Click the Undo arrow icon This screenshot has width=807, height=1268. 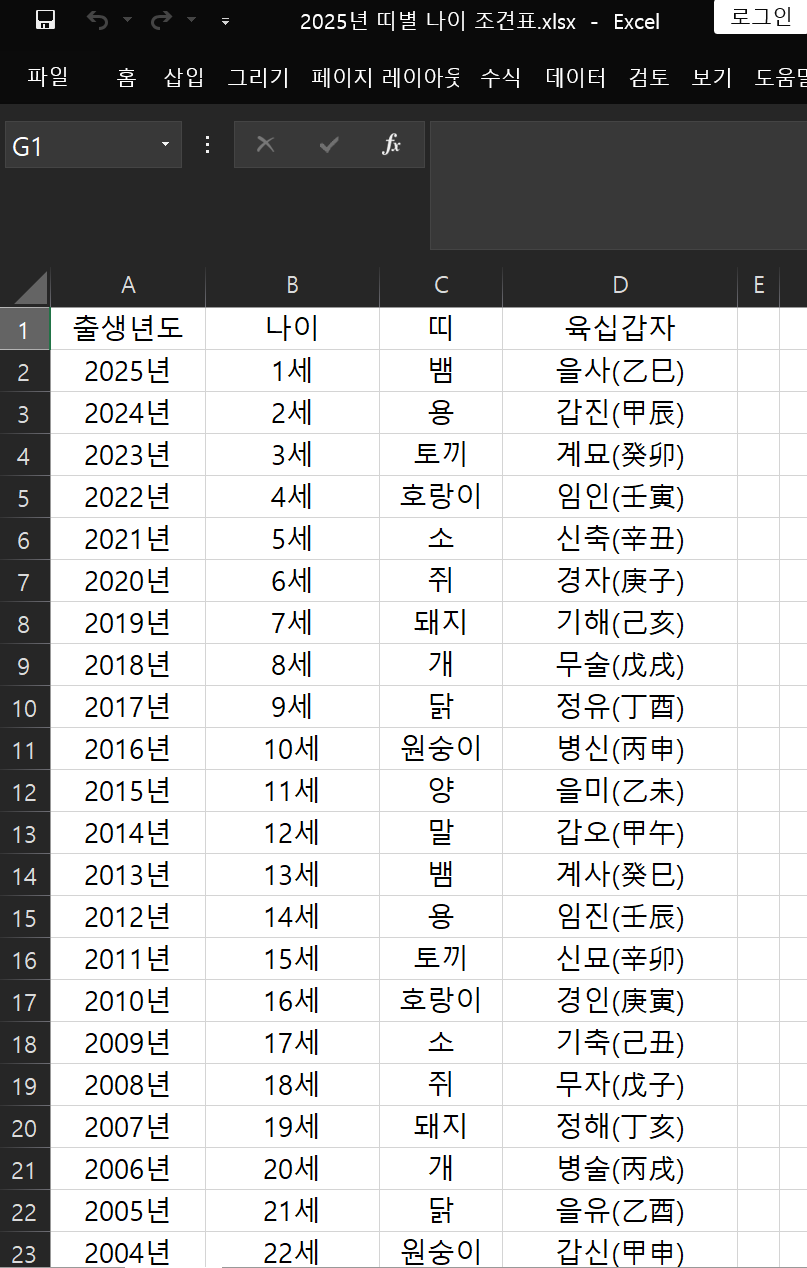point(97,20)
